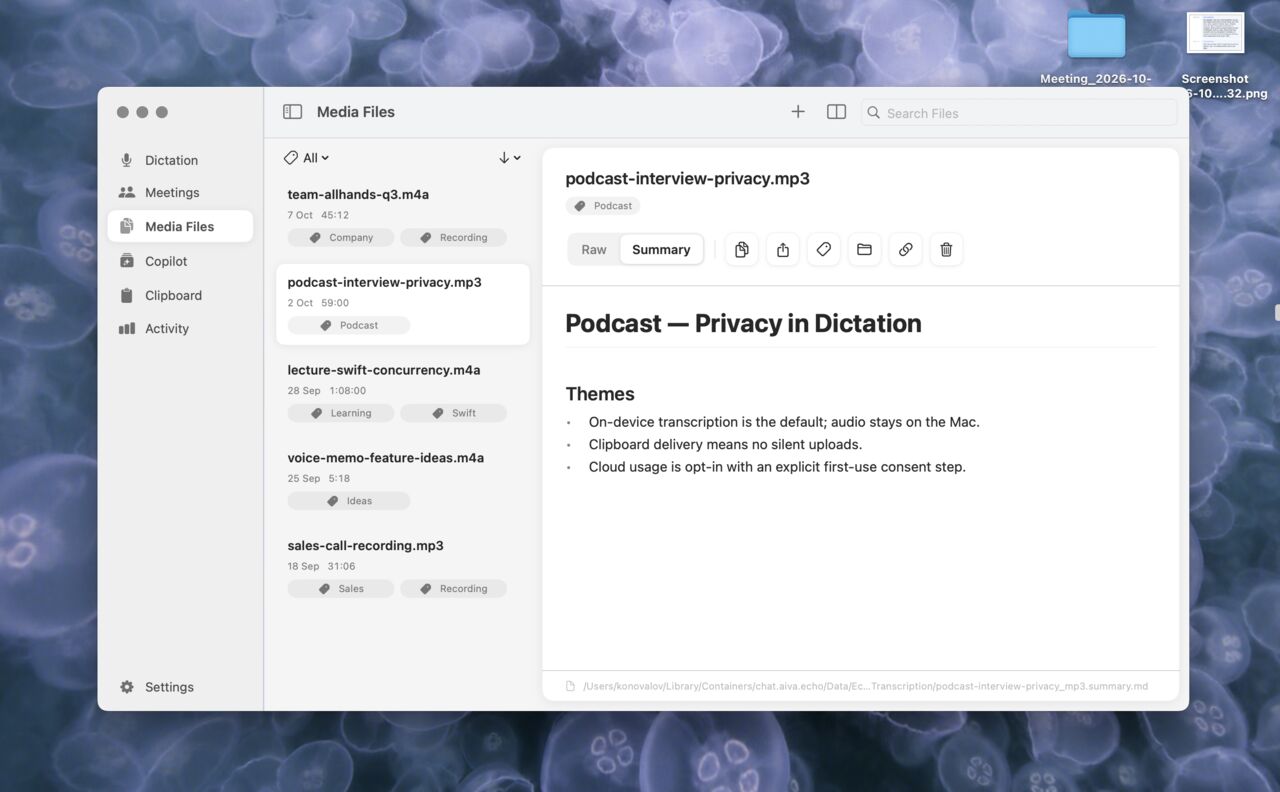The width and height of the screenshot is (1280, 792).
Task: Click the Recording tag on sales-call-recording.mp3
Action: [454, 589]
